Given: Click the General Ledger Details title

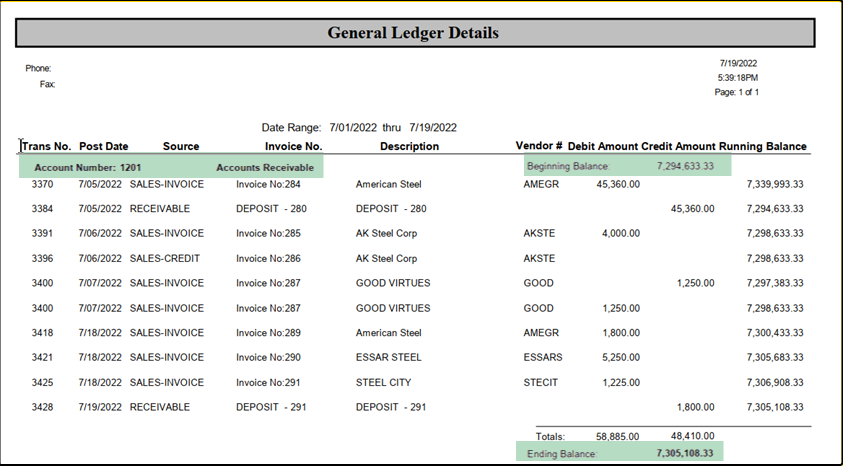Looking at the screenshot, I should [413, 33].
